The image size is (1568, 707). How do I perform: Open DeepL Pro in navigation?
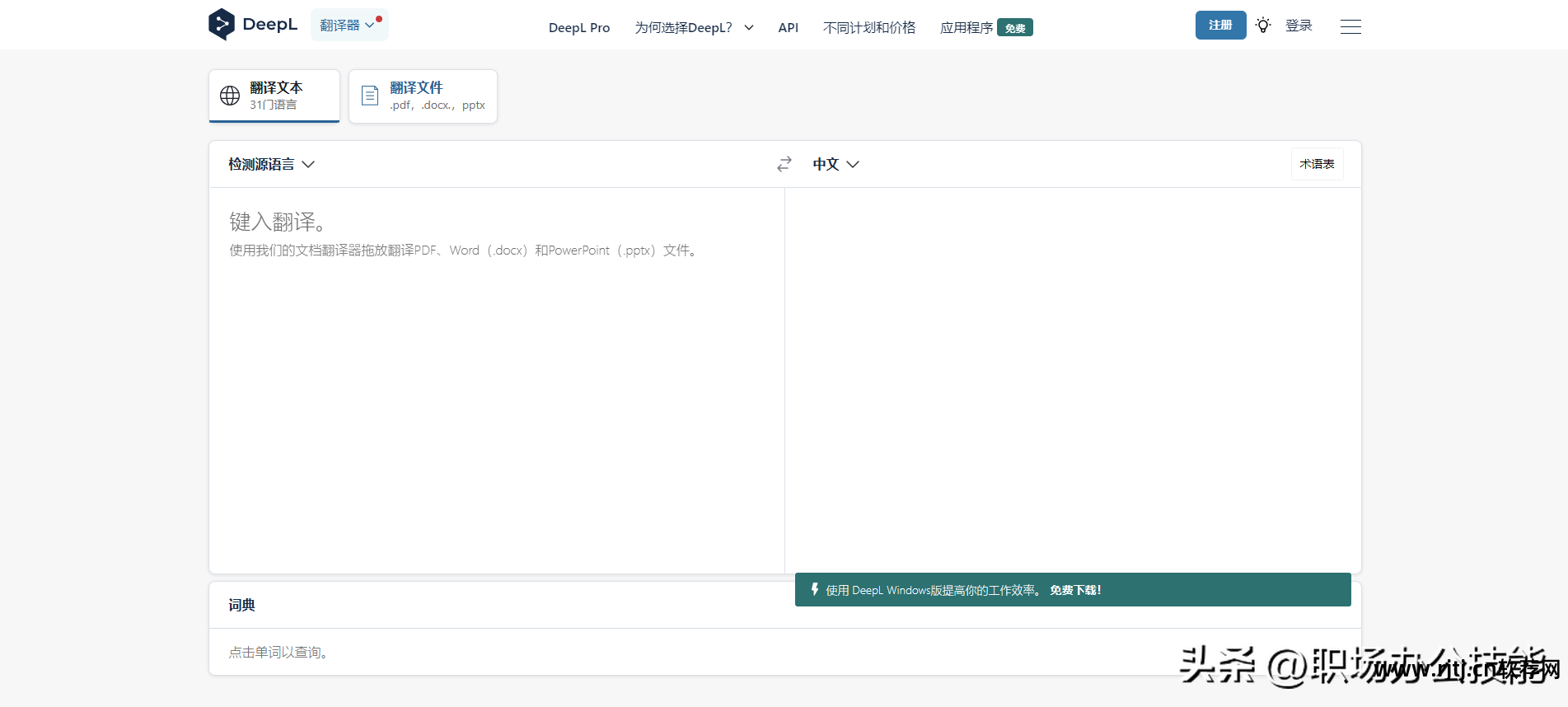coord(578,27)
